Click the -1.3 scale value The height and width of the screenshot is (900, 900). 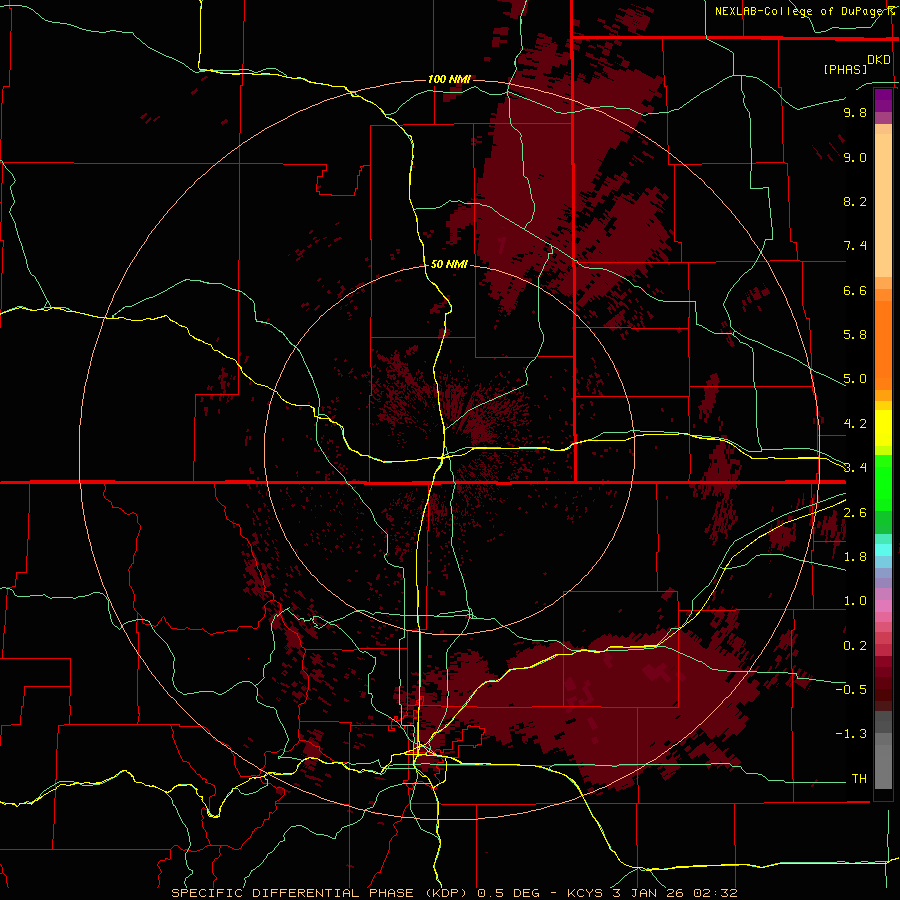851,734
